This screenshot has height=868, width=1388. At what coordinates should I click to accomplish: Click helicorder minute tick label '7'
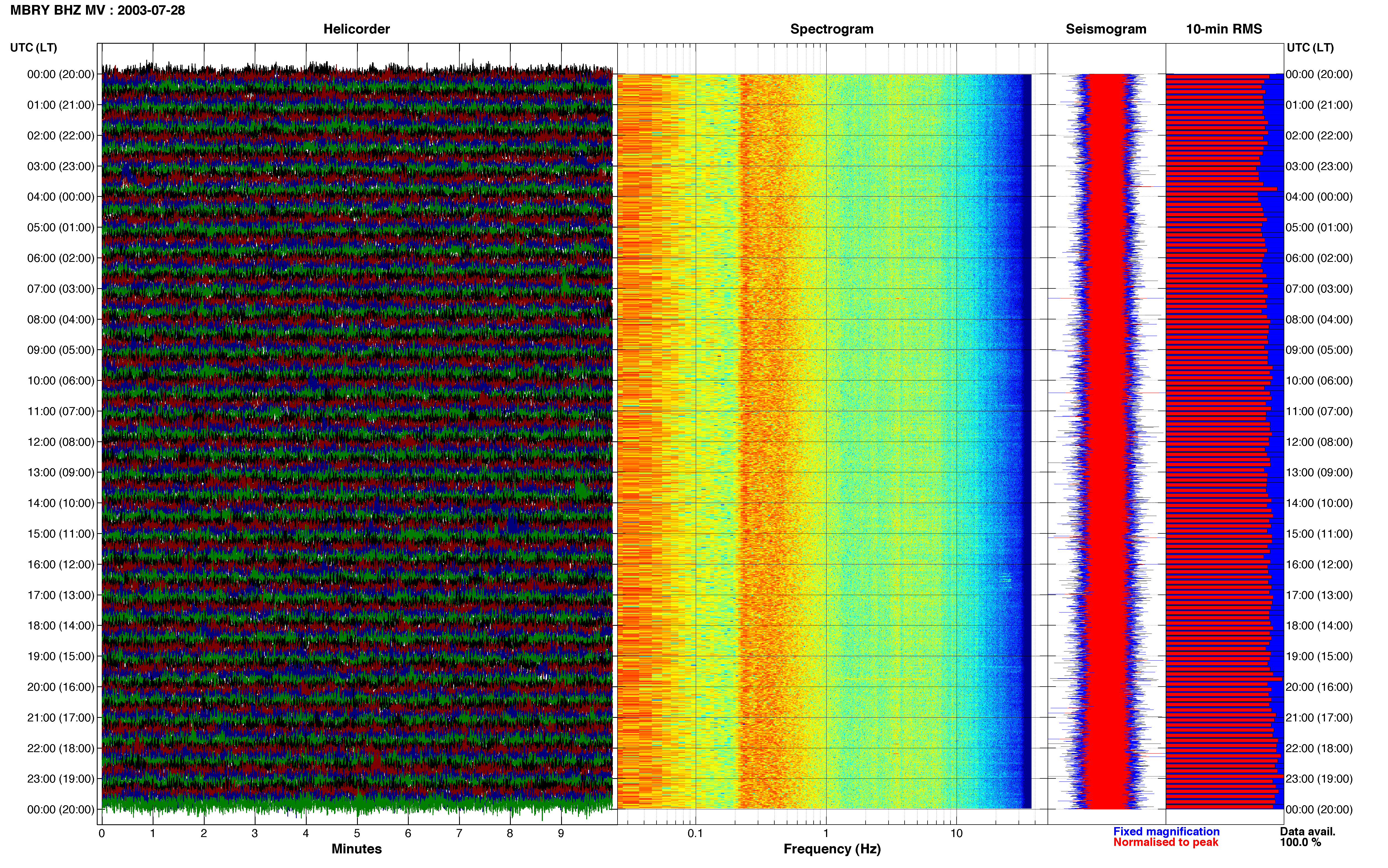[x=459, y=833]
